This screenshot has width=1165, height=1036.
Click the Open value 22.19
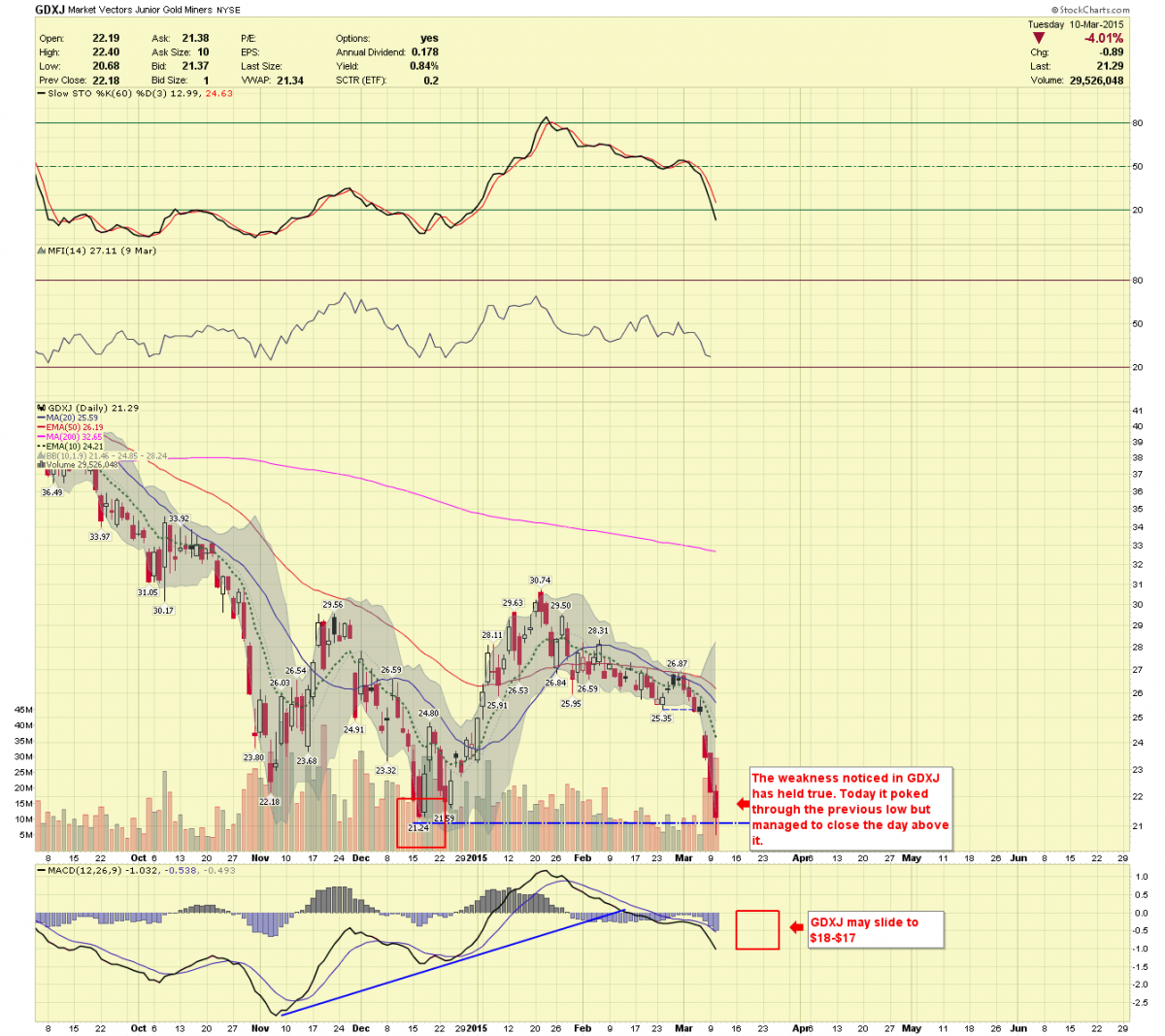[106, 39]
